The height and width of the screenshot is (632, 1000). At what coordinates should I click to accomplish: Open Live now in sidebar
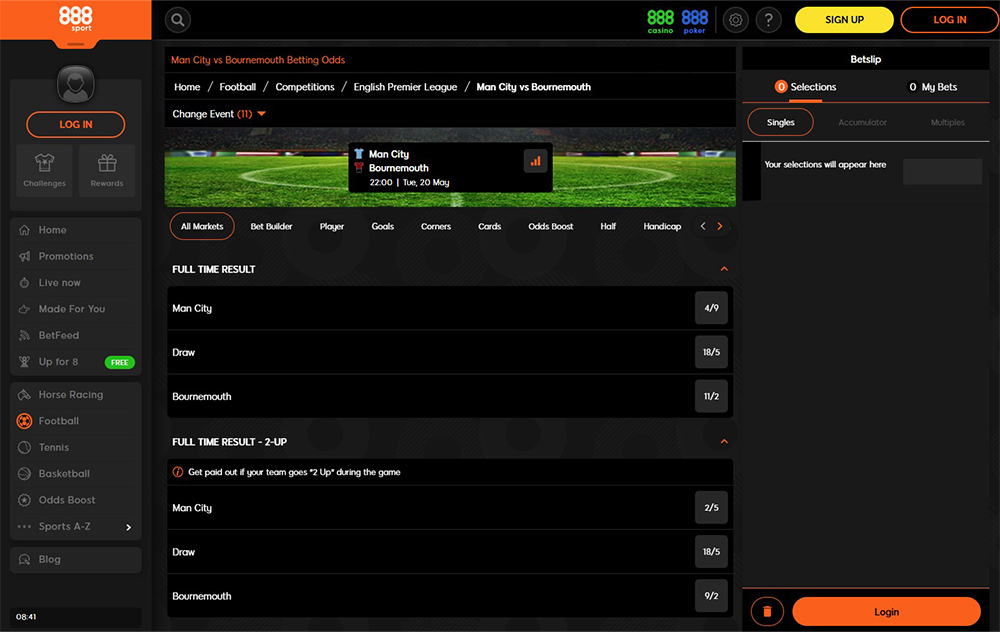76,283
